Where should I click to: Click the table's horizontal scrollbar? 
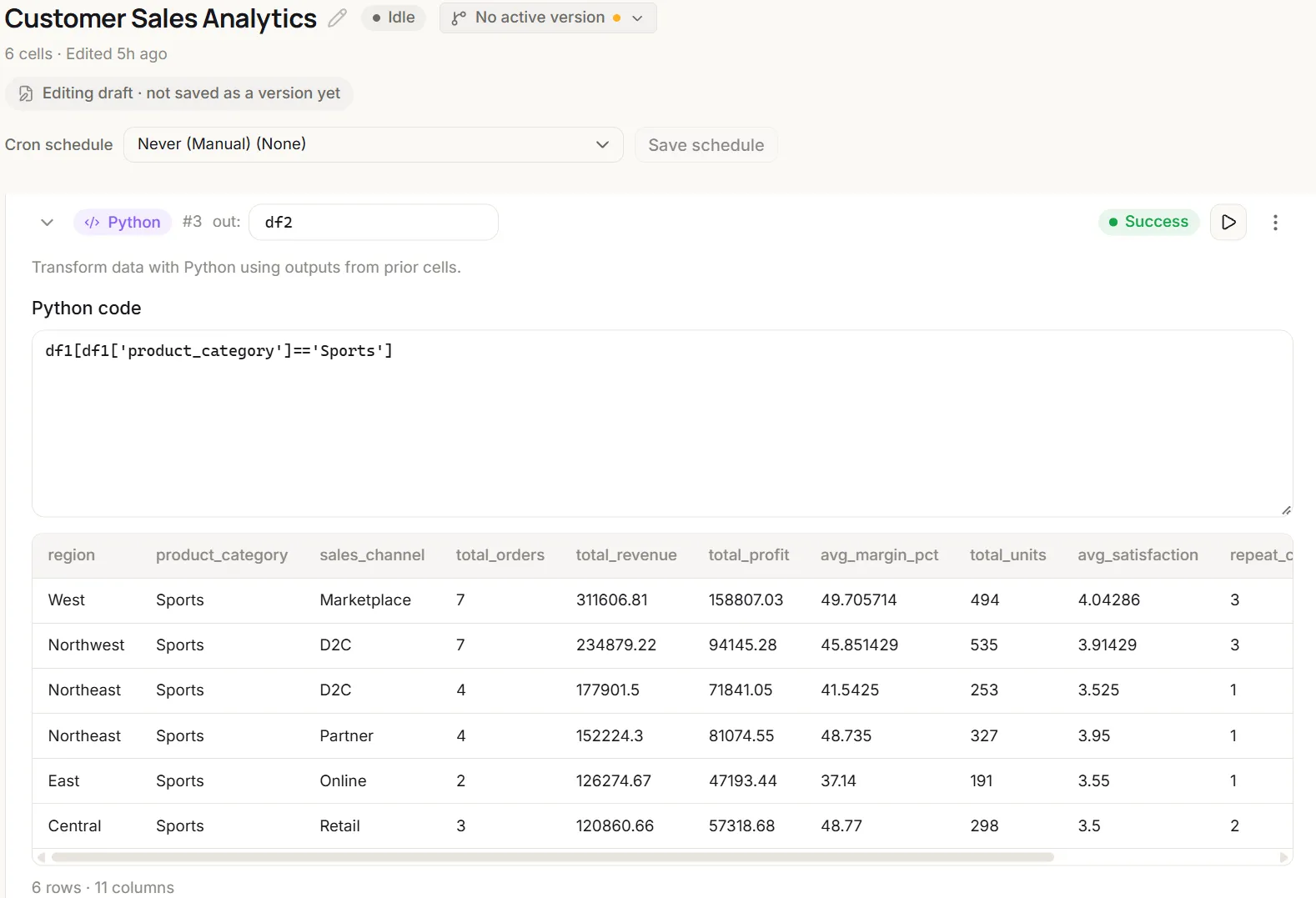pos(552,857)
